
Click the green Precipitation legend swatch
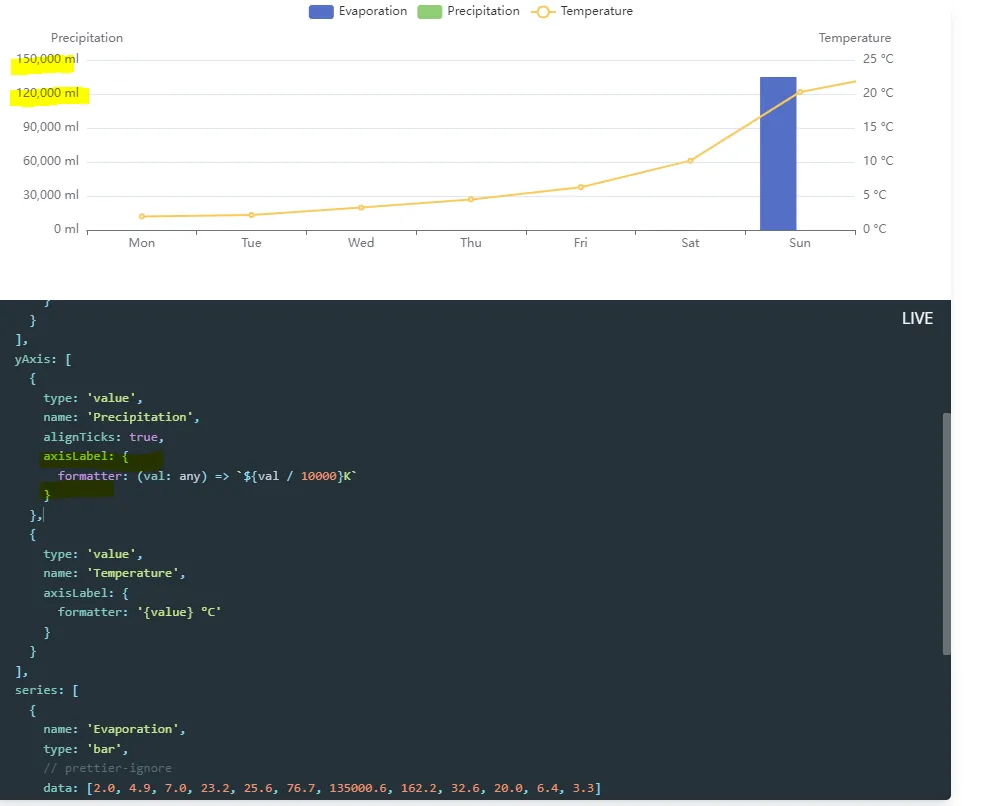tap(429, 11)
